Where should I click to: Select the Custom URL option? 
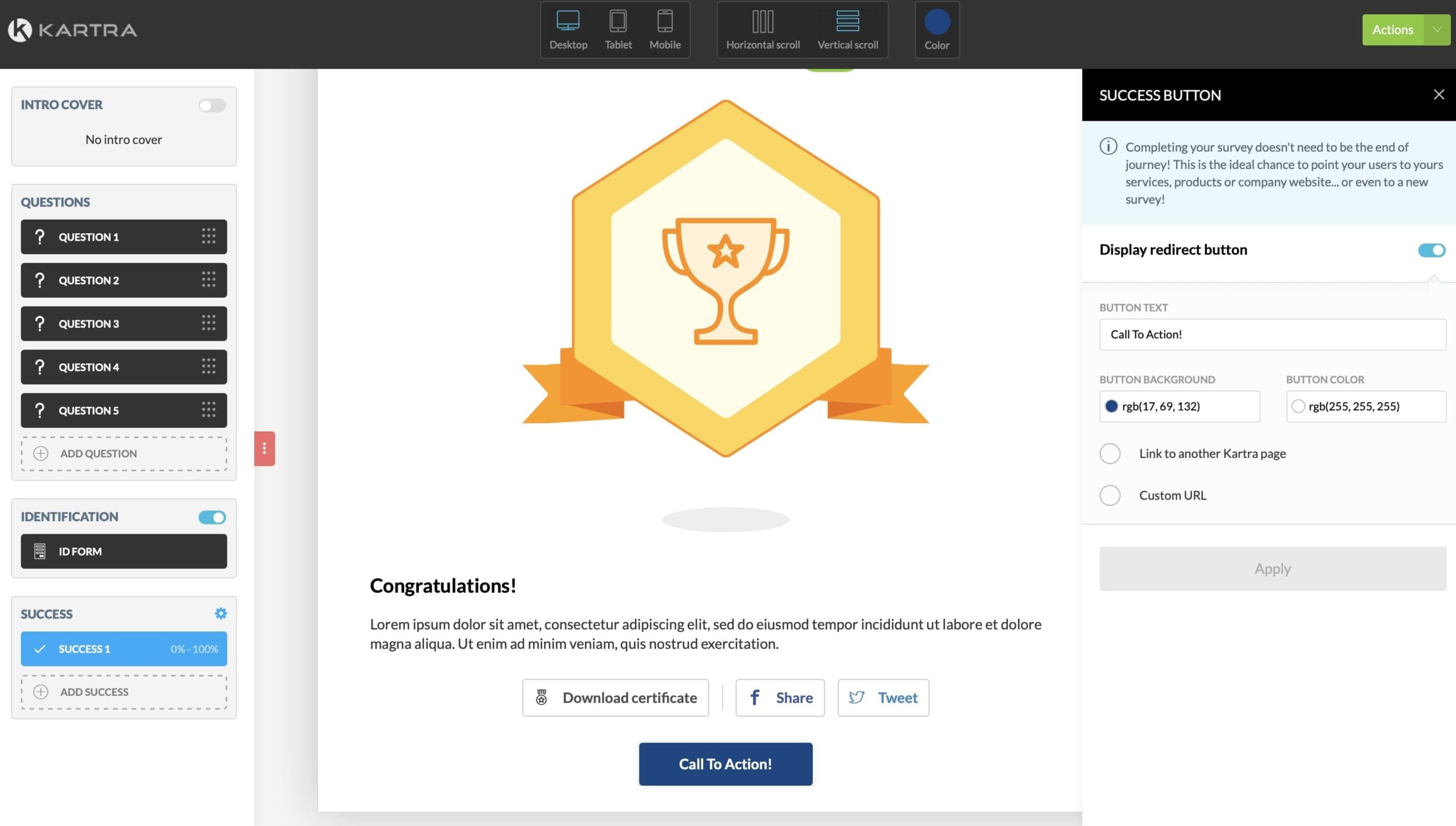[1110, 495]
